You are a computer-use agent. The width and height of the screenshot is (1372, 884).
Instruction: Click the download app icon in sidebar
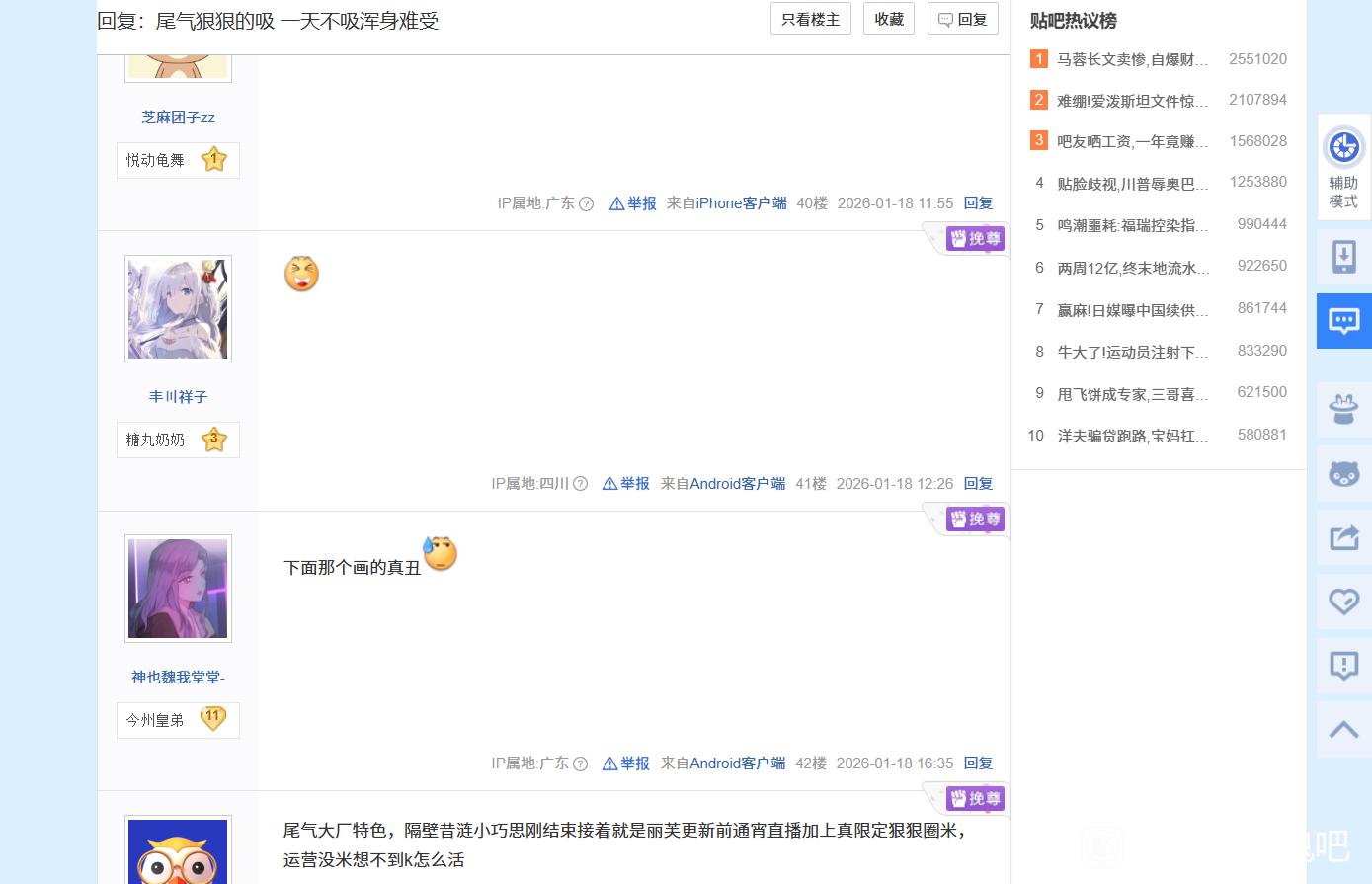[x=1343, y=257]
